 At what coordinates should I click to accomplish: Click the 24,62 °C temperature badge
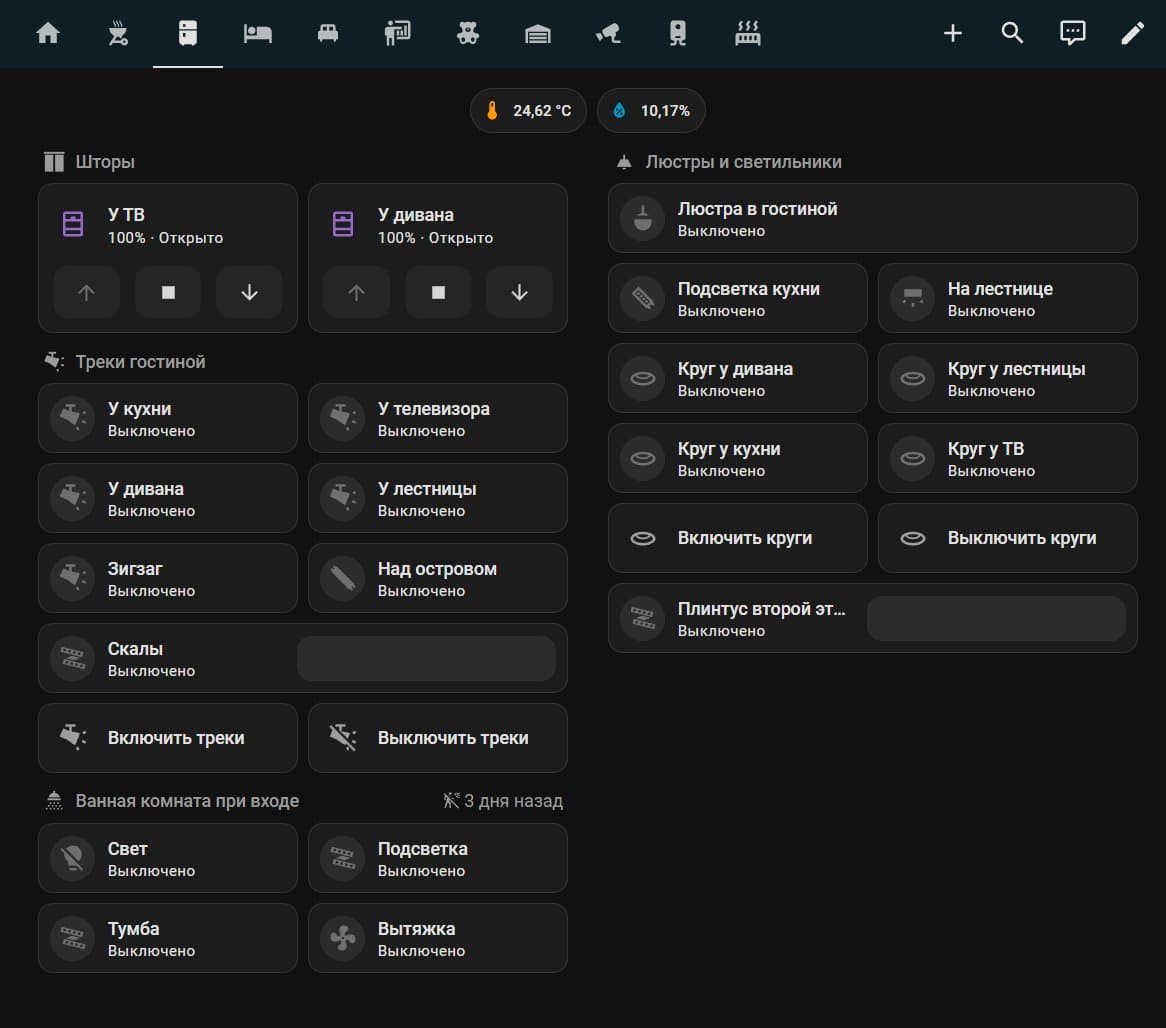click(x=528, y=110)
